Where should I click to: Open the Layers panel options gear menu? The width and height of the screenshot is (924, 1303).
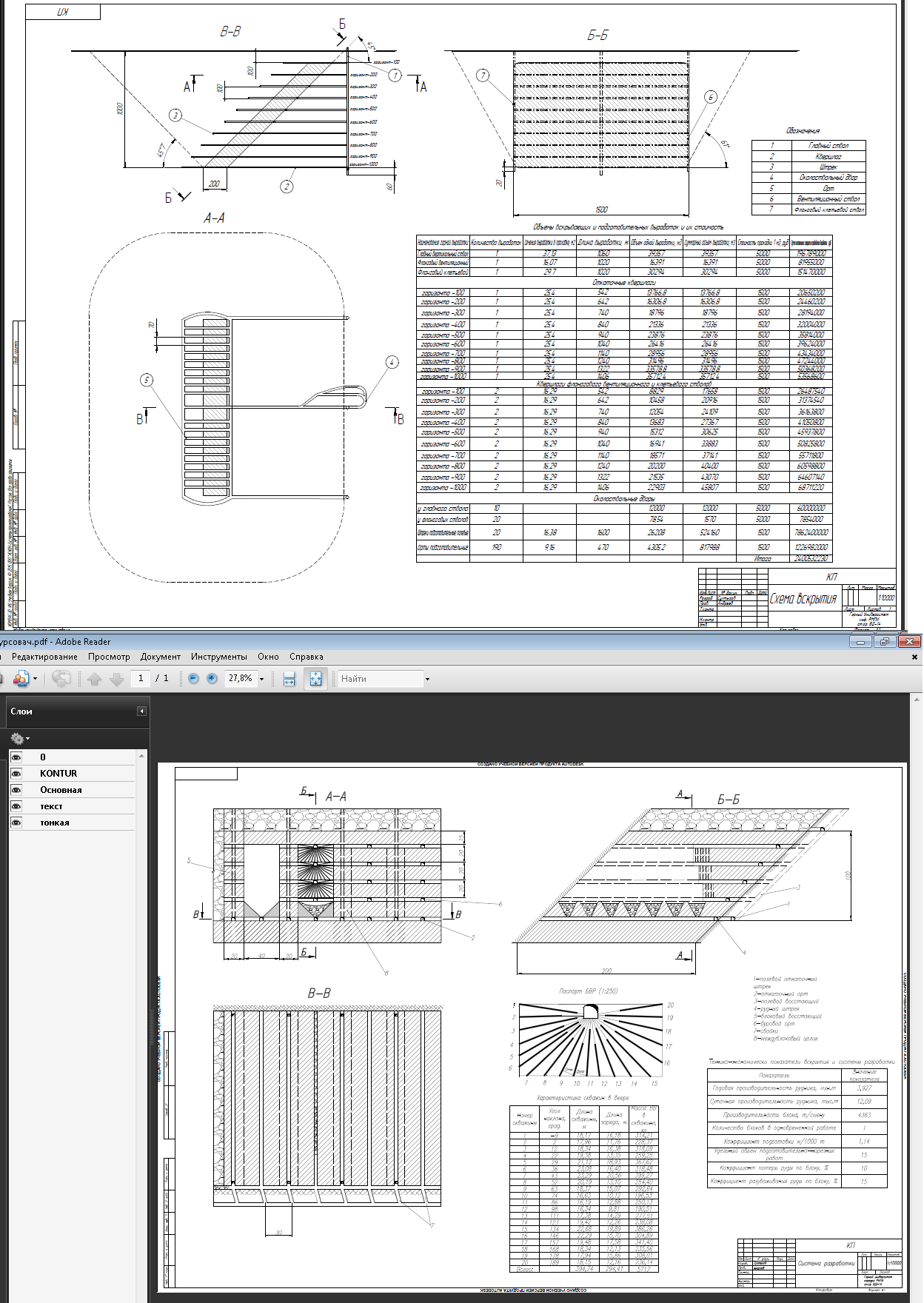(x=19, y=738)
